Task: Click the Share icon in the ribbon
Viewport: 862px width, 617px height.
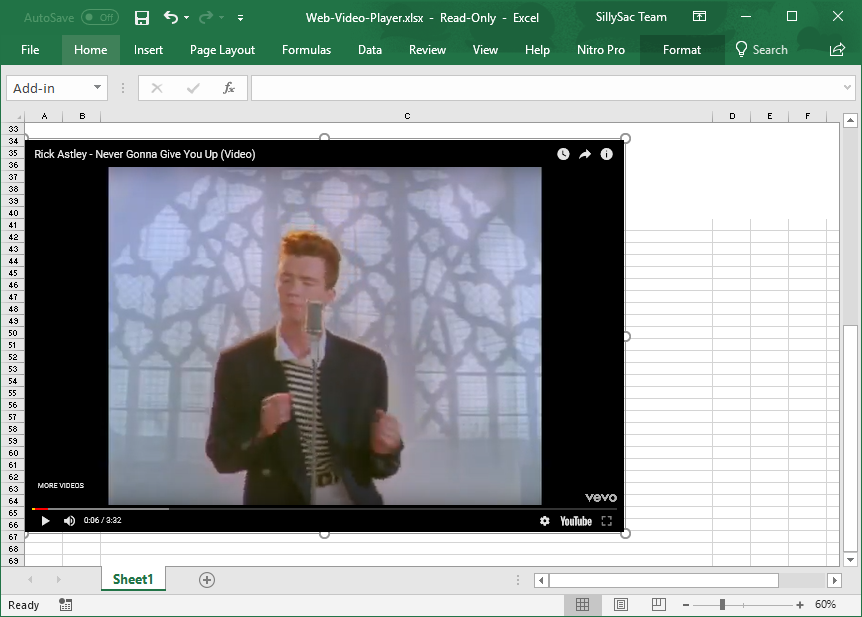Action: (x=837, y=50)
